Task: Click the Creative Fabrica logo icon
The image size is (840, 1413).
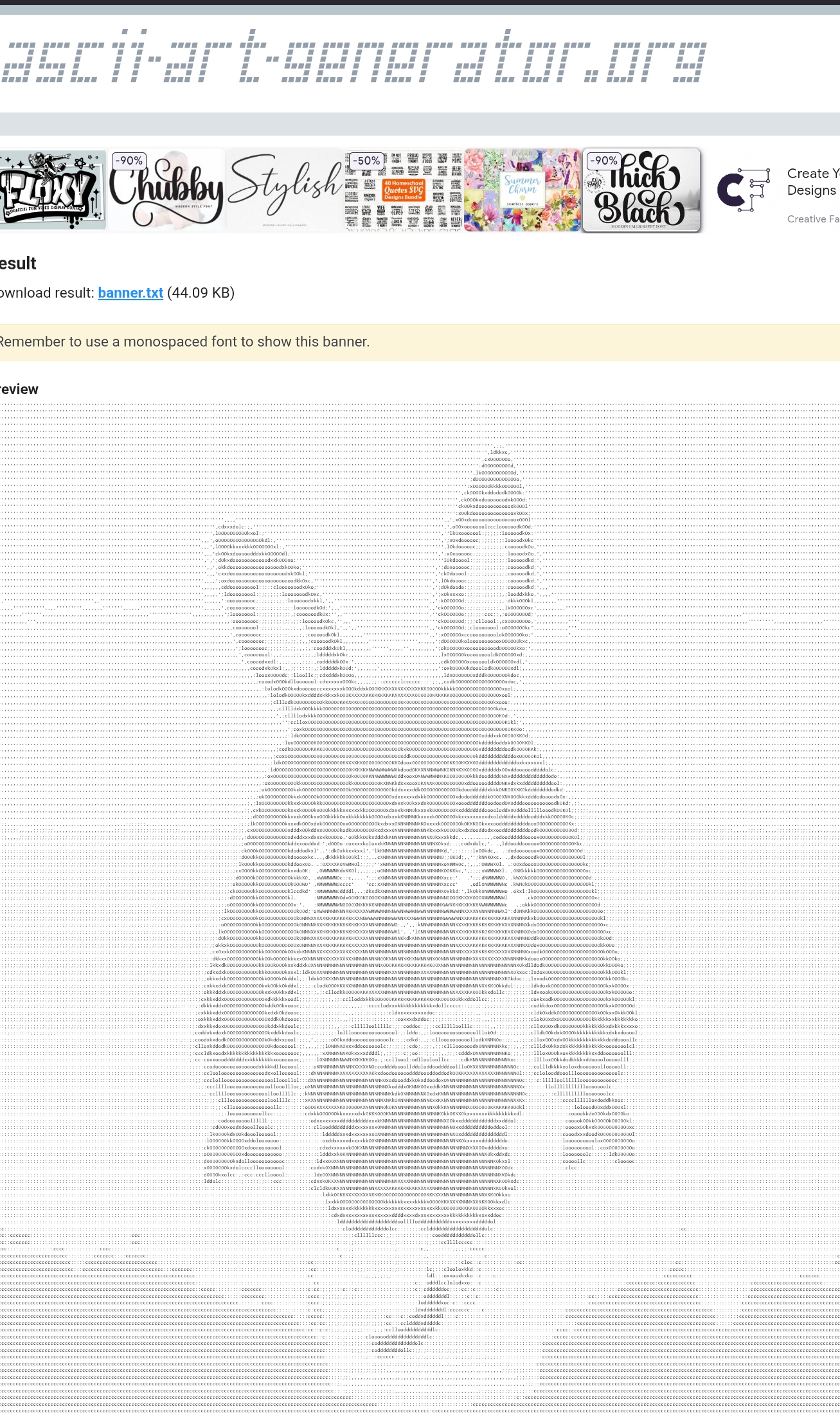Action: click(x=744, y=190)
